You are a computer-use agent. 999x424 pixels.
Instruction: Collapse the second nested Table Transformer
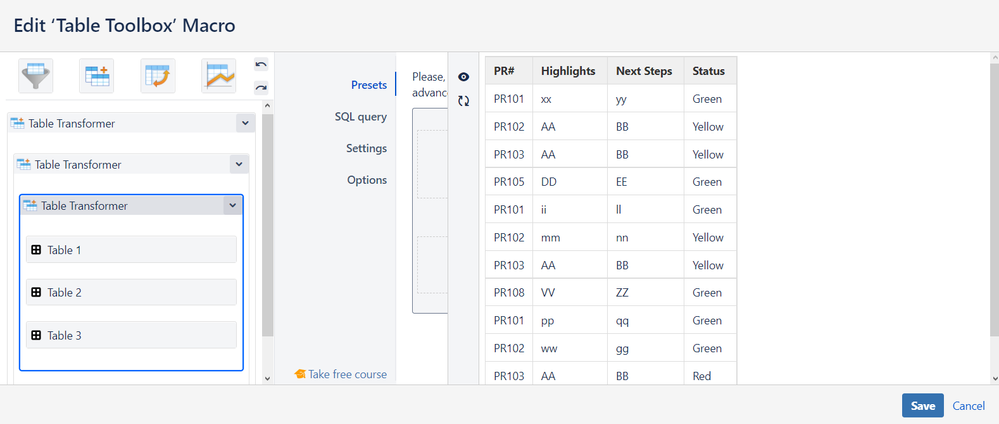tap(237, 164)
